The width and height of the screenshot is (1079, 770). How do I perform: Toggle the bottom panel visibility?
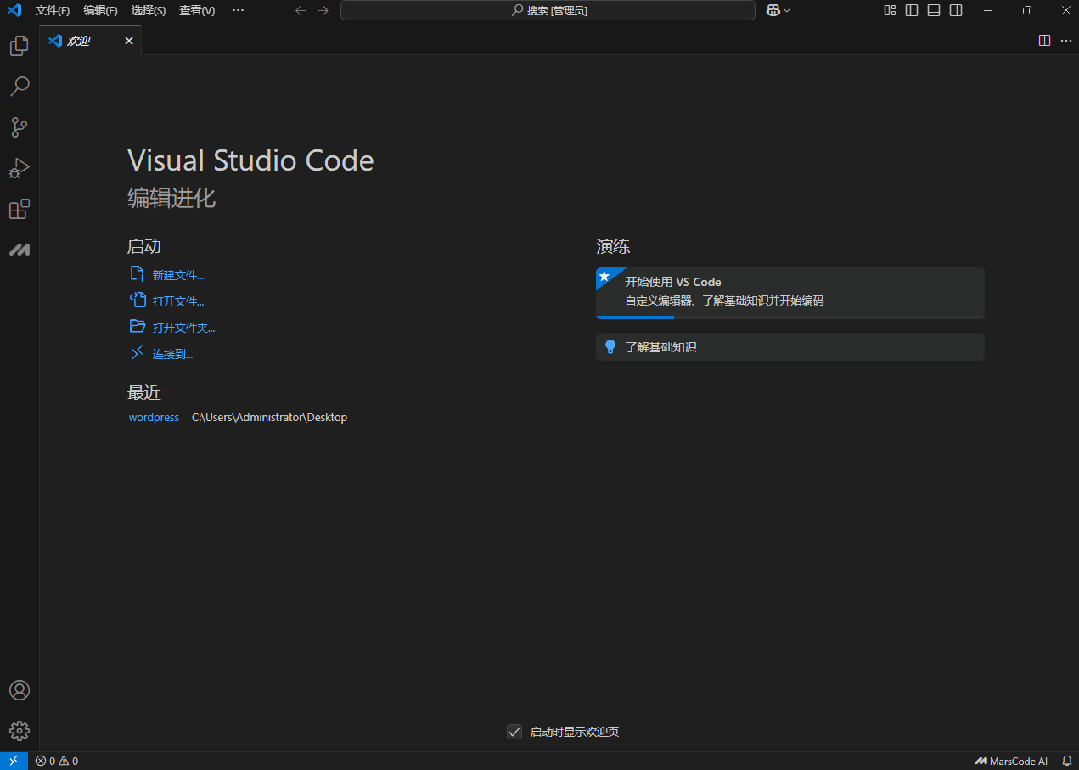click(x=934, y=10)
